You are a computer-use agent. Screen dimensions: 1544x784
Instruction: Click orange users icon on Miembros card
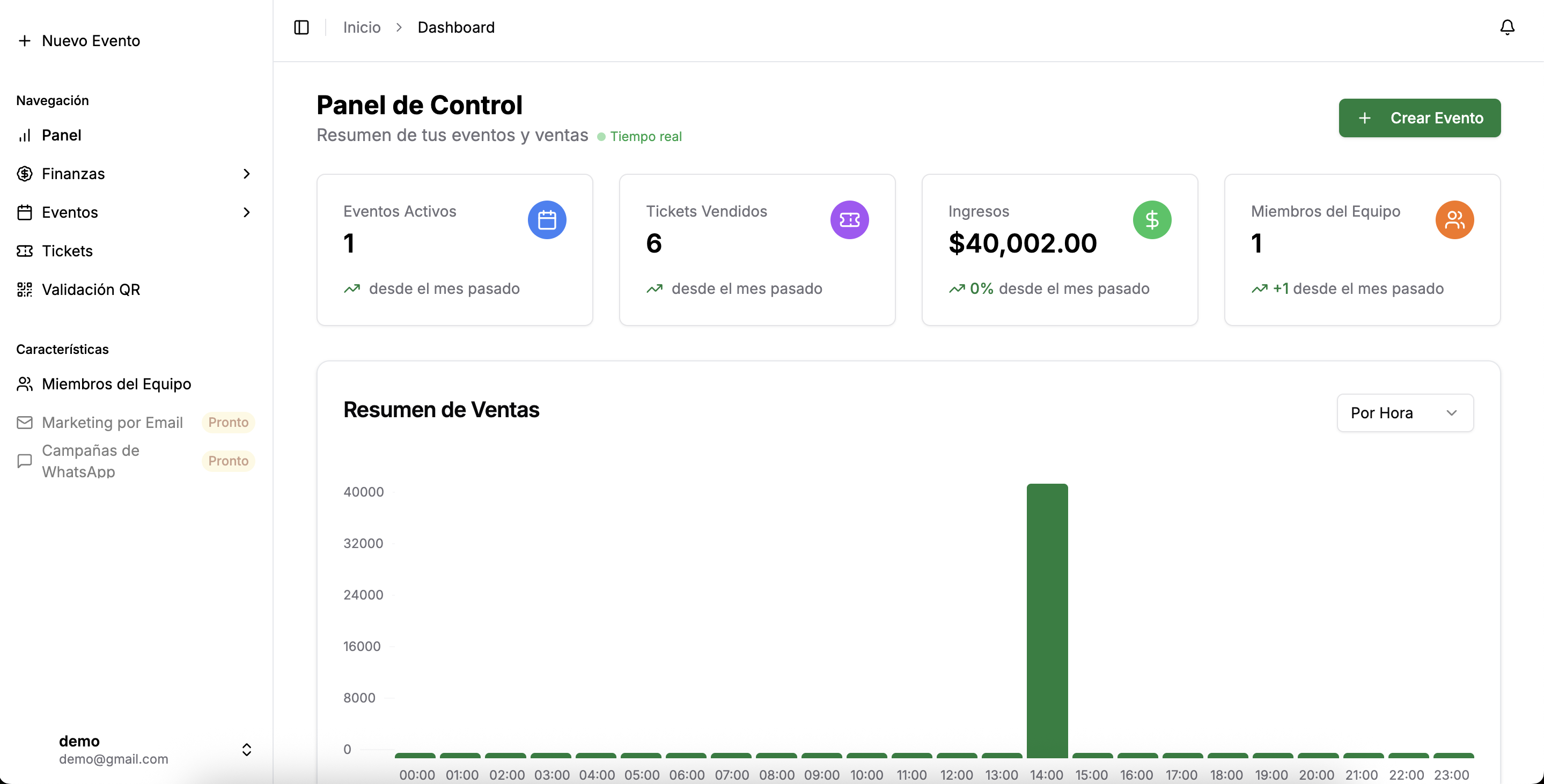(x=1455, y=220)
